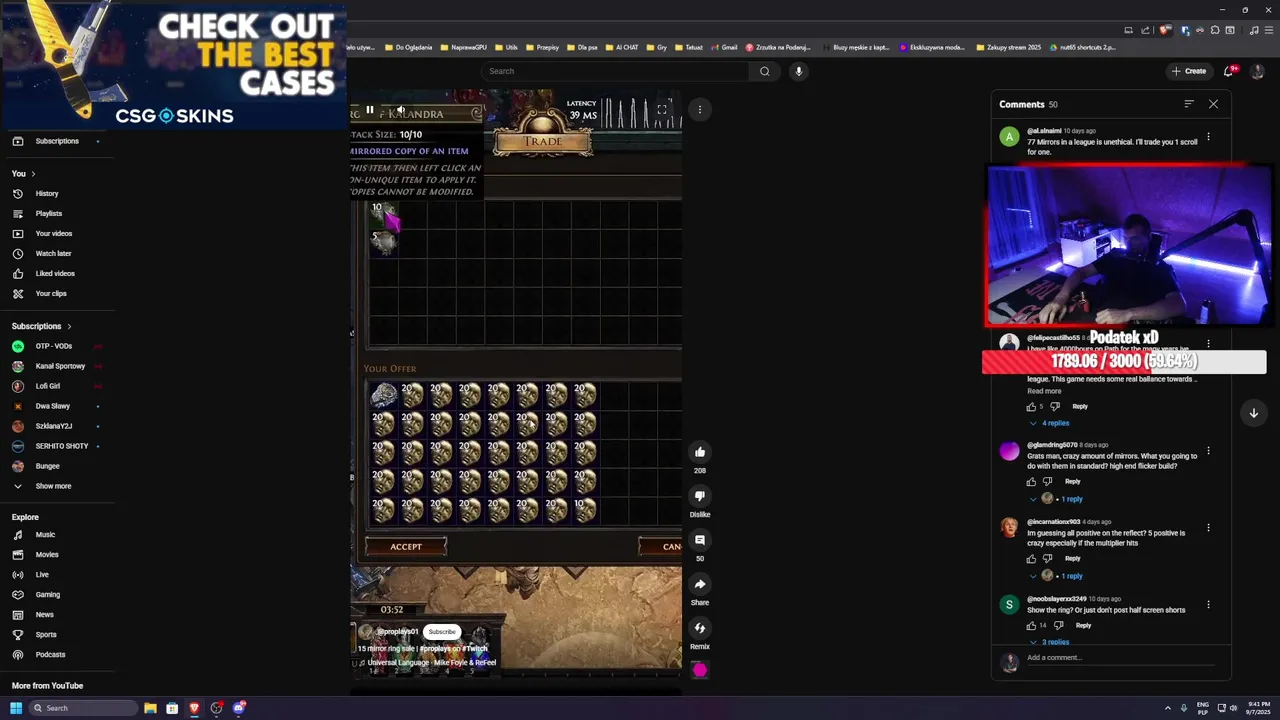This screenshot has height=720, width=1280.
Task: Dislike the @noobslayerxx3249 comment
Action: [1058, 626]
